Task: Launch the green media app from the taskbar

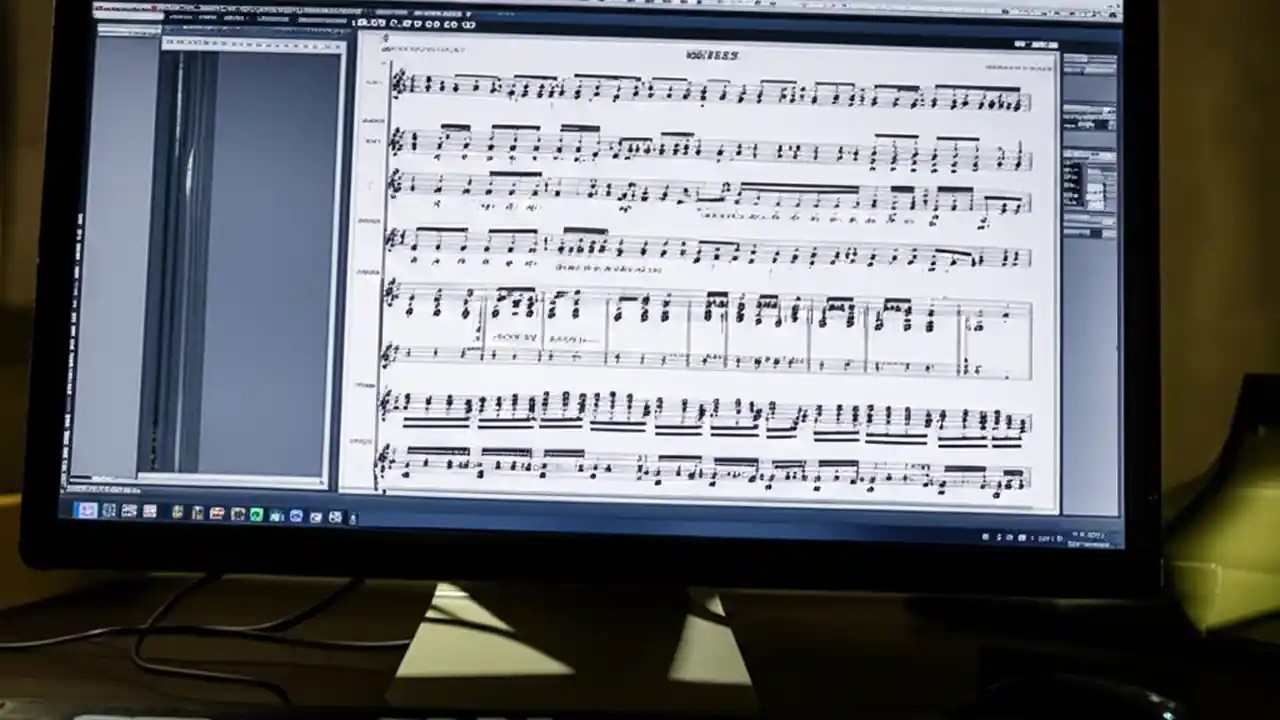Action: (257, 514)
